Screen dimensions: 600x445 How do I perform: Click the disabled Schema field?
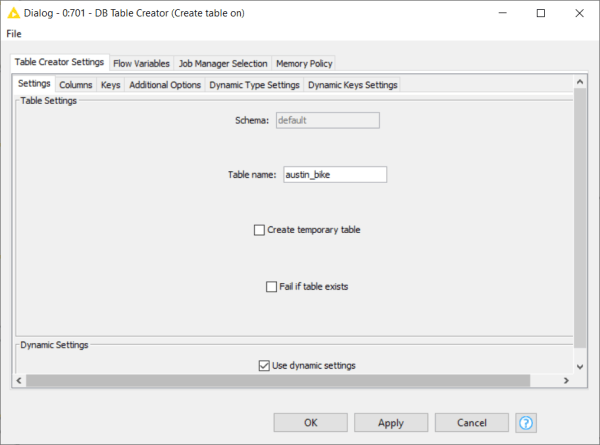328,120
